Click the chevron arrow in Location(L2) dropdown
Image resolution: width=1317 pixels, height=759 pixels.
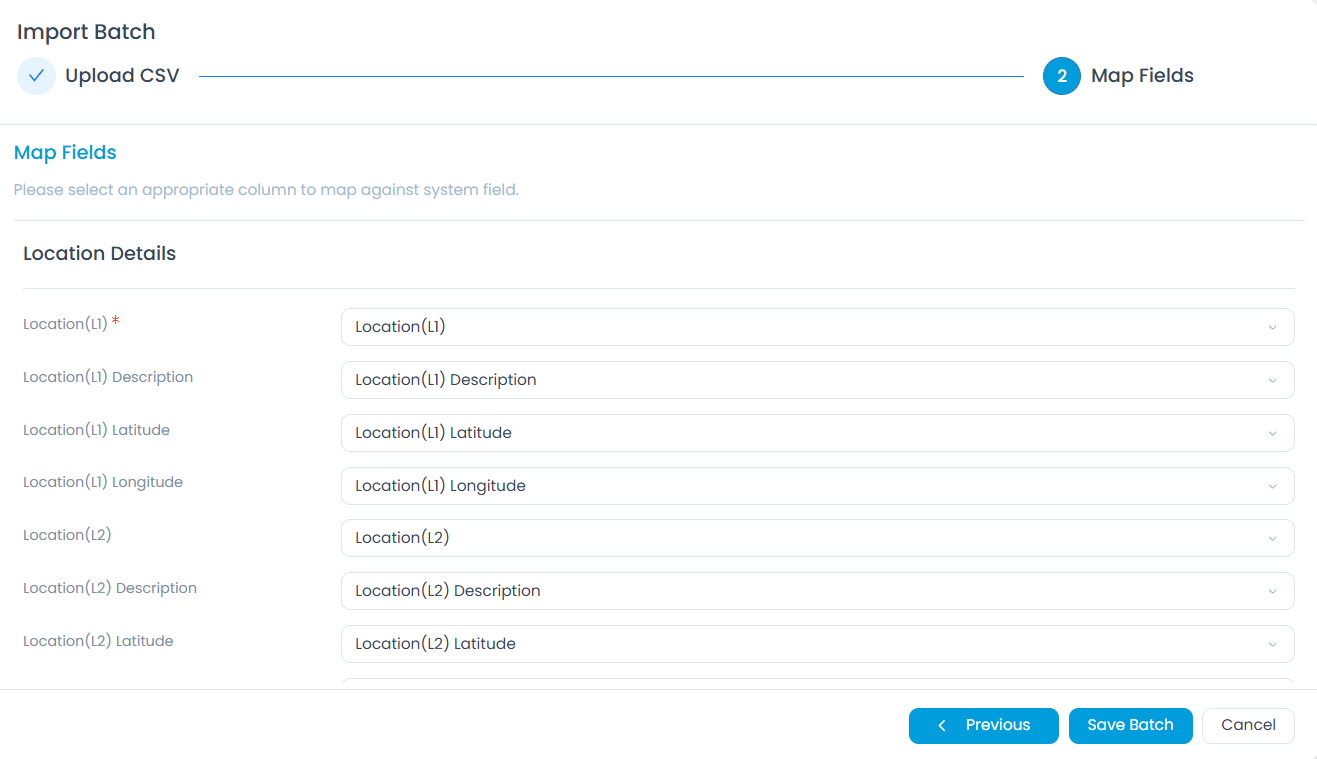(x=1272, y=539)
